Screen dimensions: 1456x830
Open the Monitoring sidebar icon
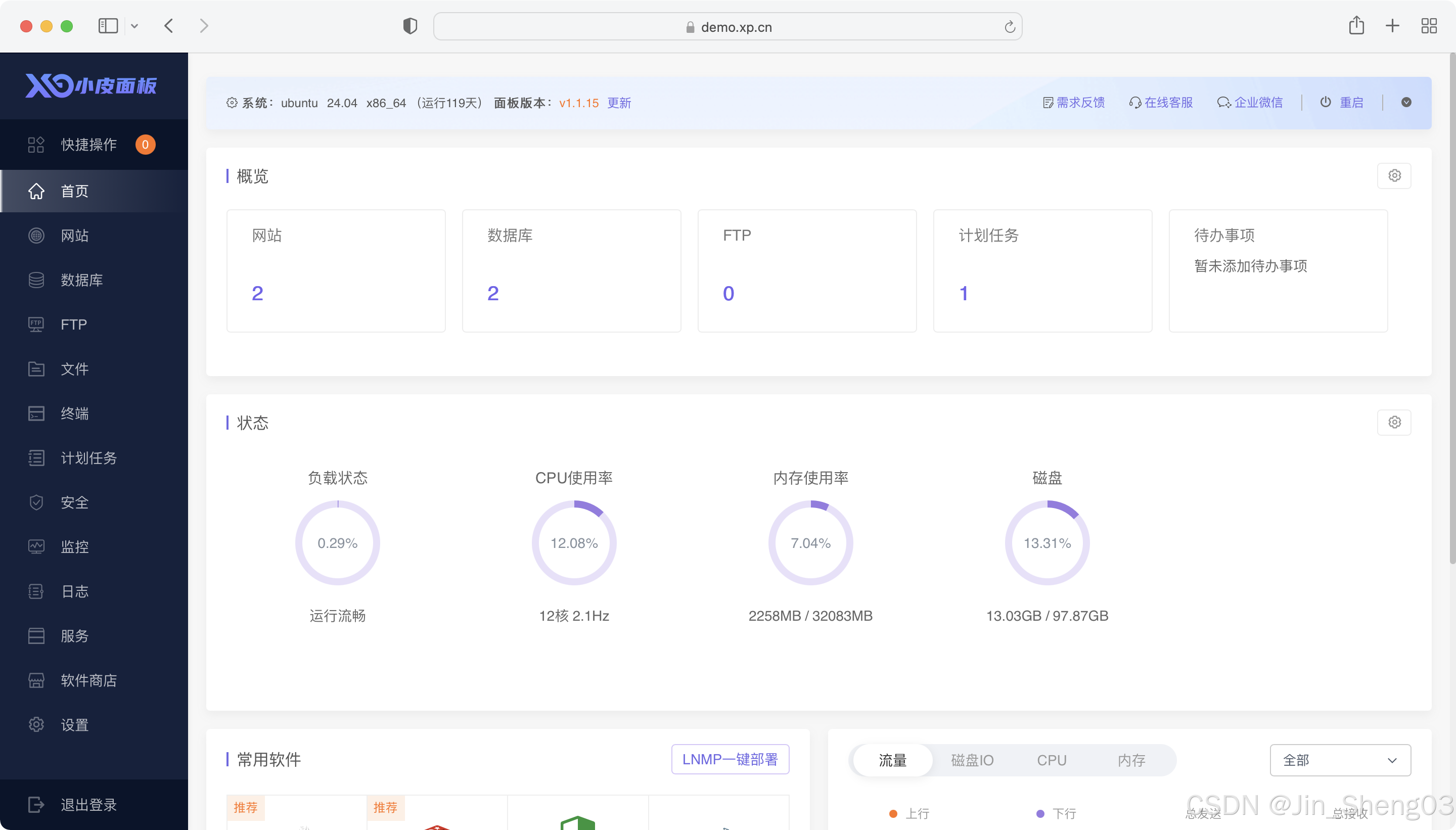tap(36, 547)
